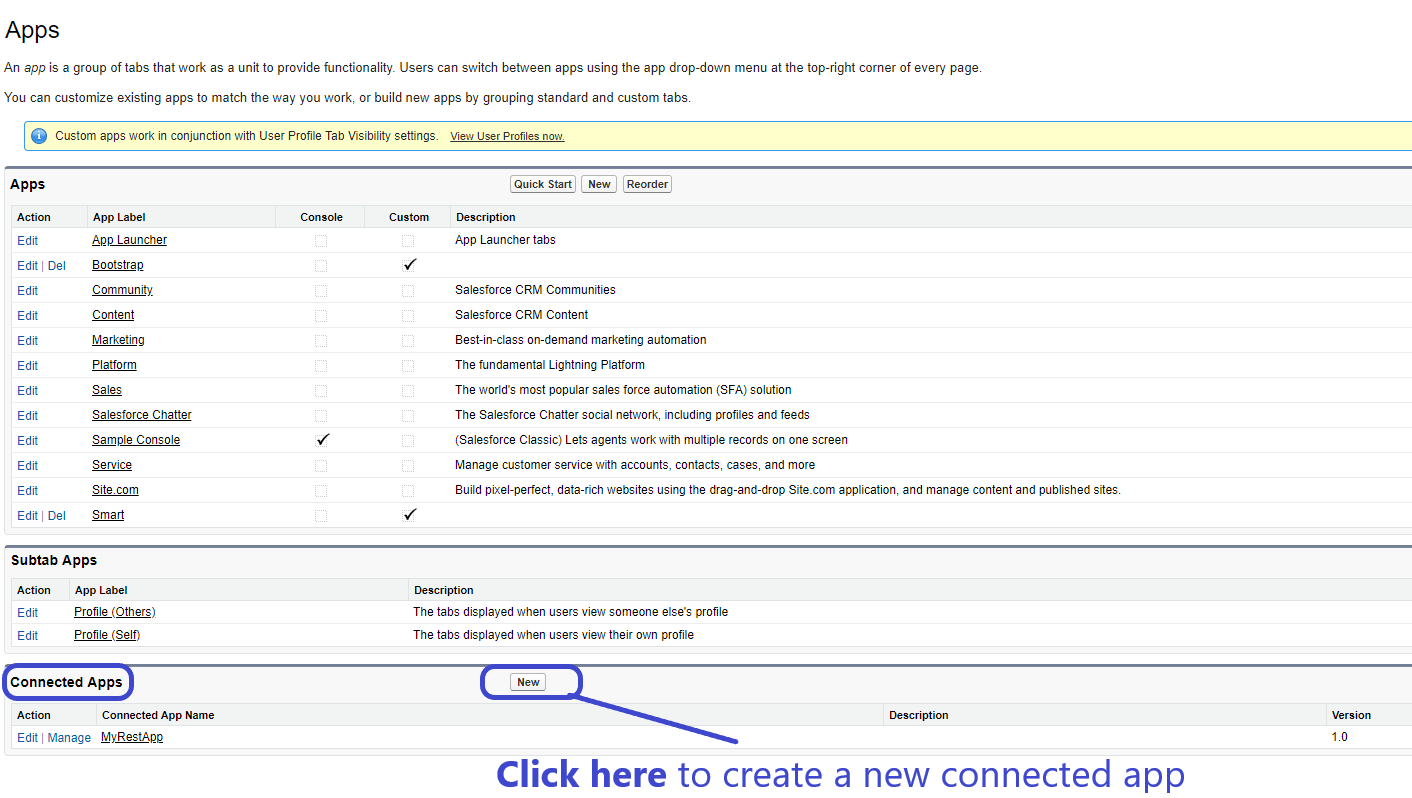Open the View User Profiles now link
This screenshot has height=798, width=1412.
pyautogui.click(x=507, y=136)
